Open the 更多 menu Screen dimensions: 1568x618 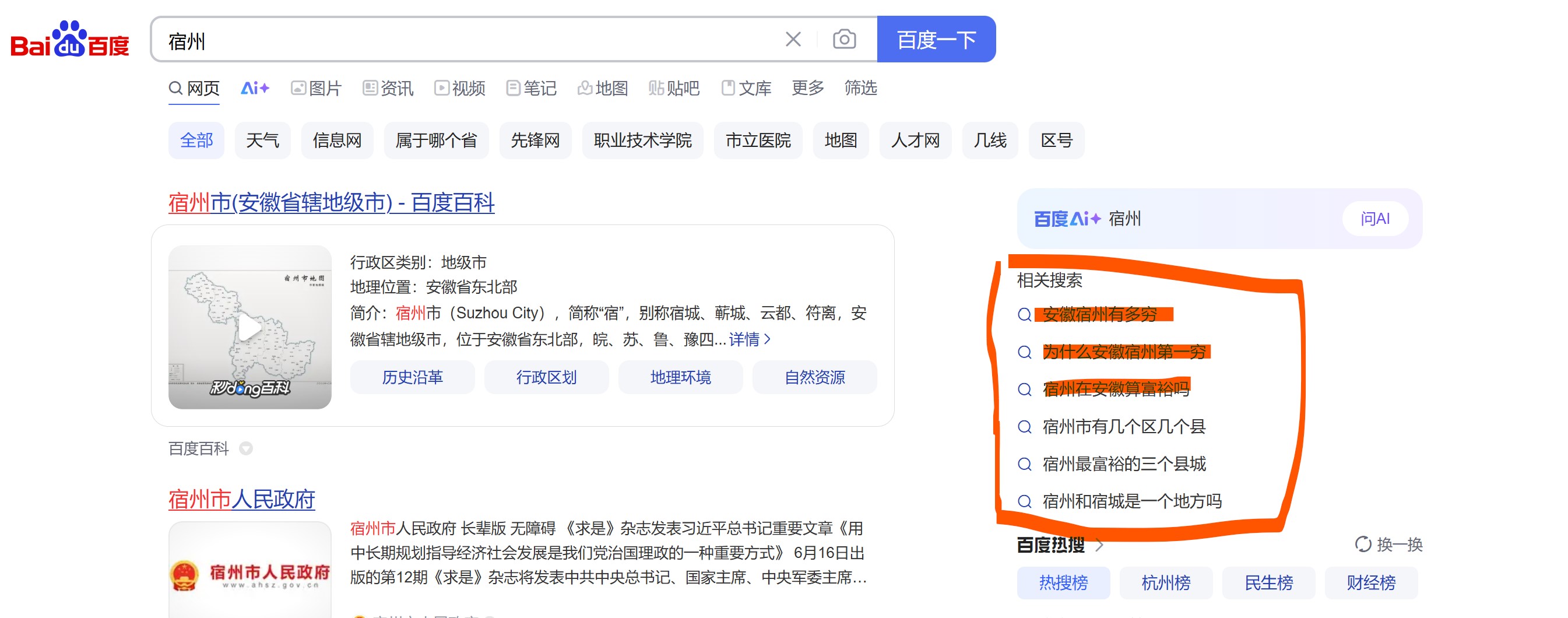pyautogui.click(x=808, y=88)
